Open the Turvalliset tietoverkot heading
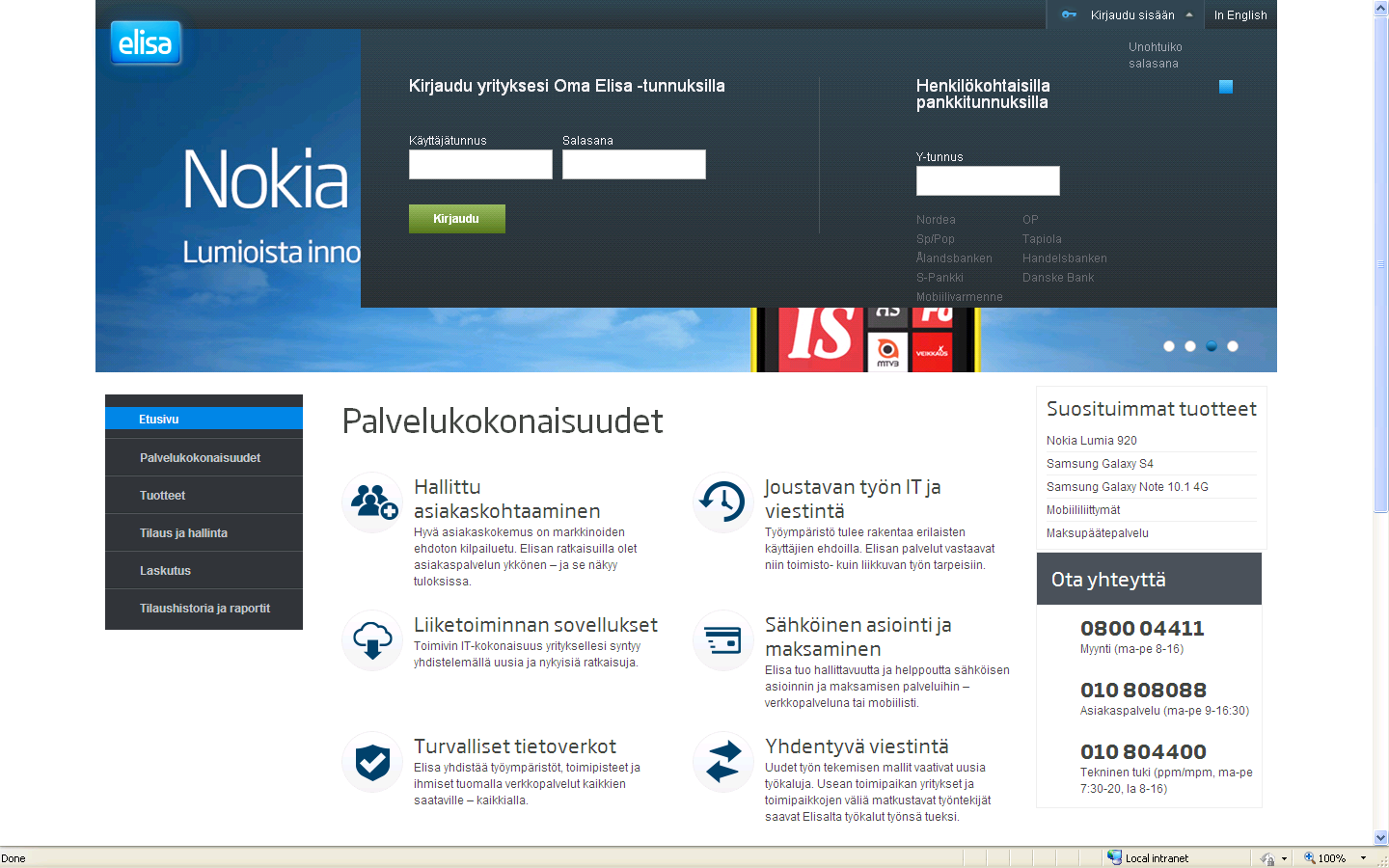This screenshot has height=868, width=1389. 515,746
